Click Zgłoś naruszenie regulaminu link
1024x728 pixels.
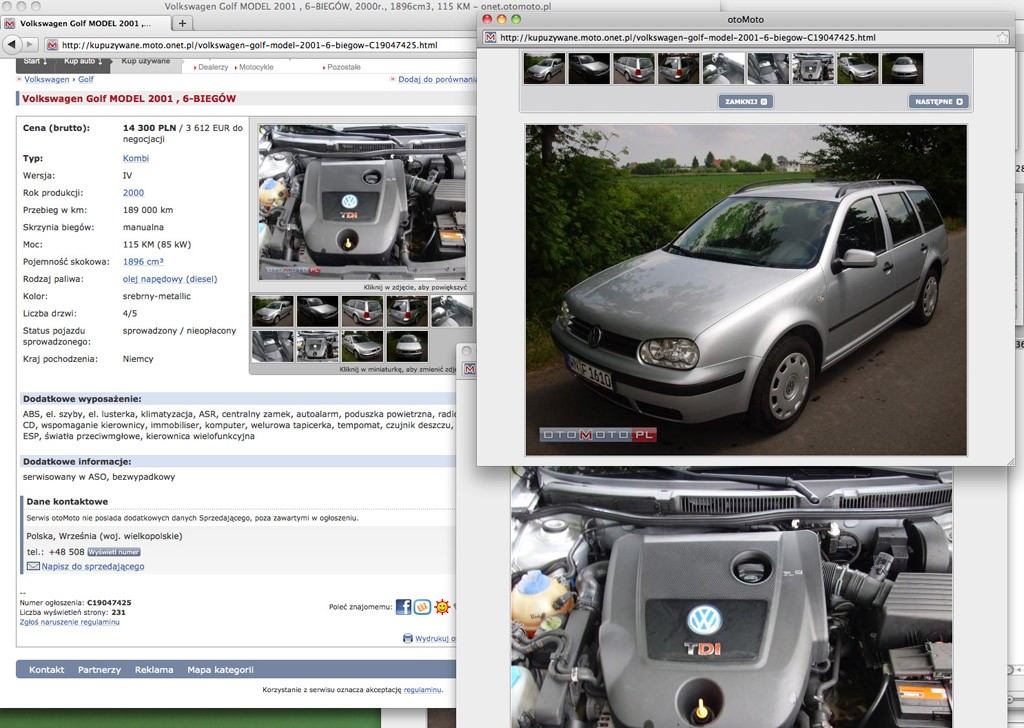(x=69, y=622)
